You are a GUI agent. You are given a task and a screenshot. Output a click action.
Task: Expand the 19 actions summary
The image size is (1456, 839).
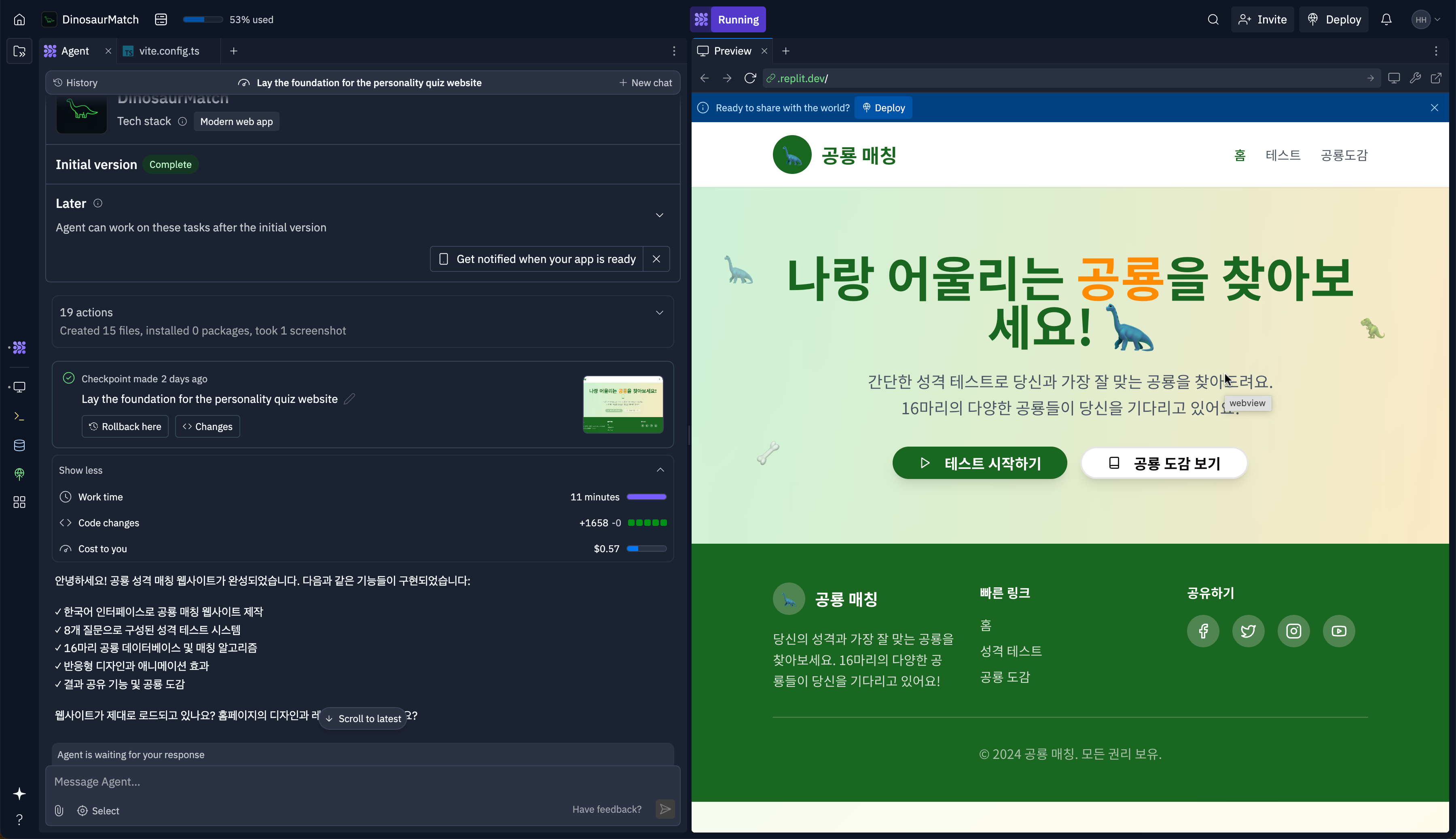point(660,313)
